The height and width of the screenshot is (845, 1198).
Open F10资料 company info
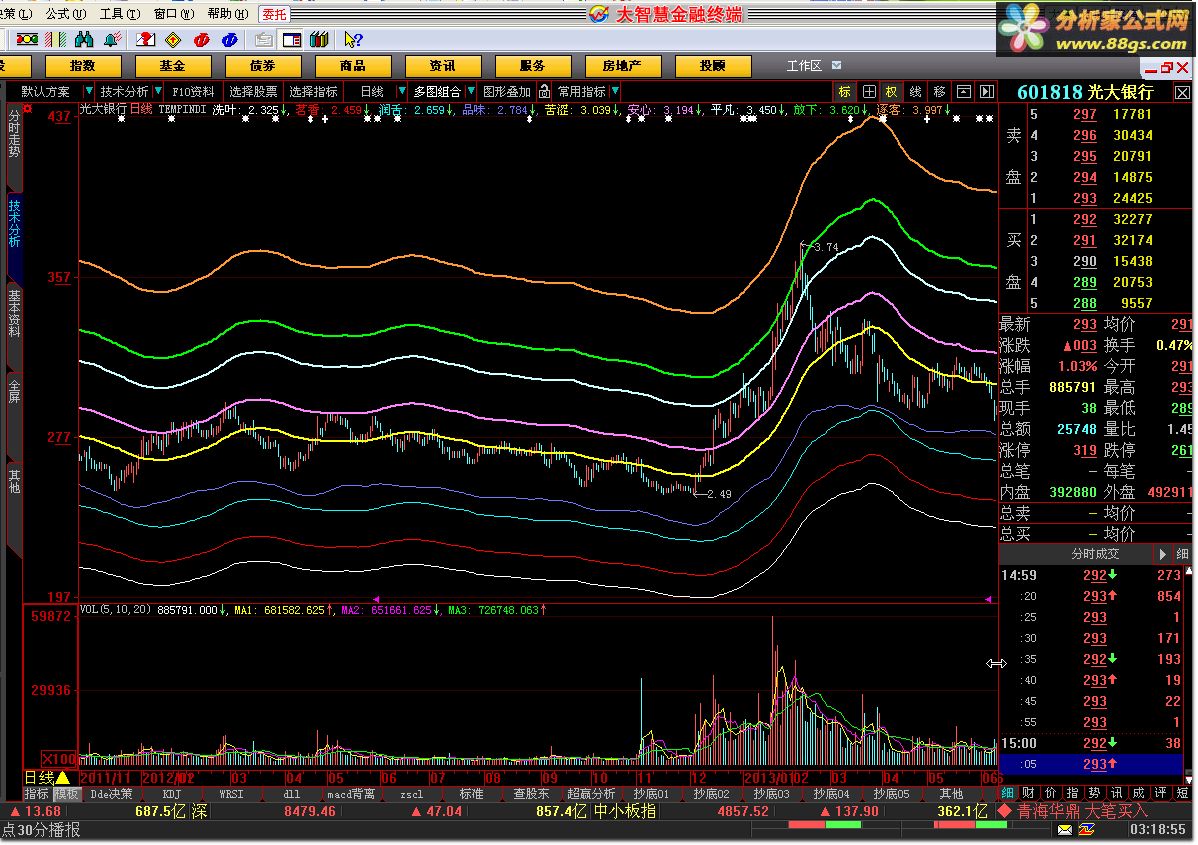tap(193, 92)
